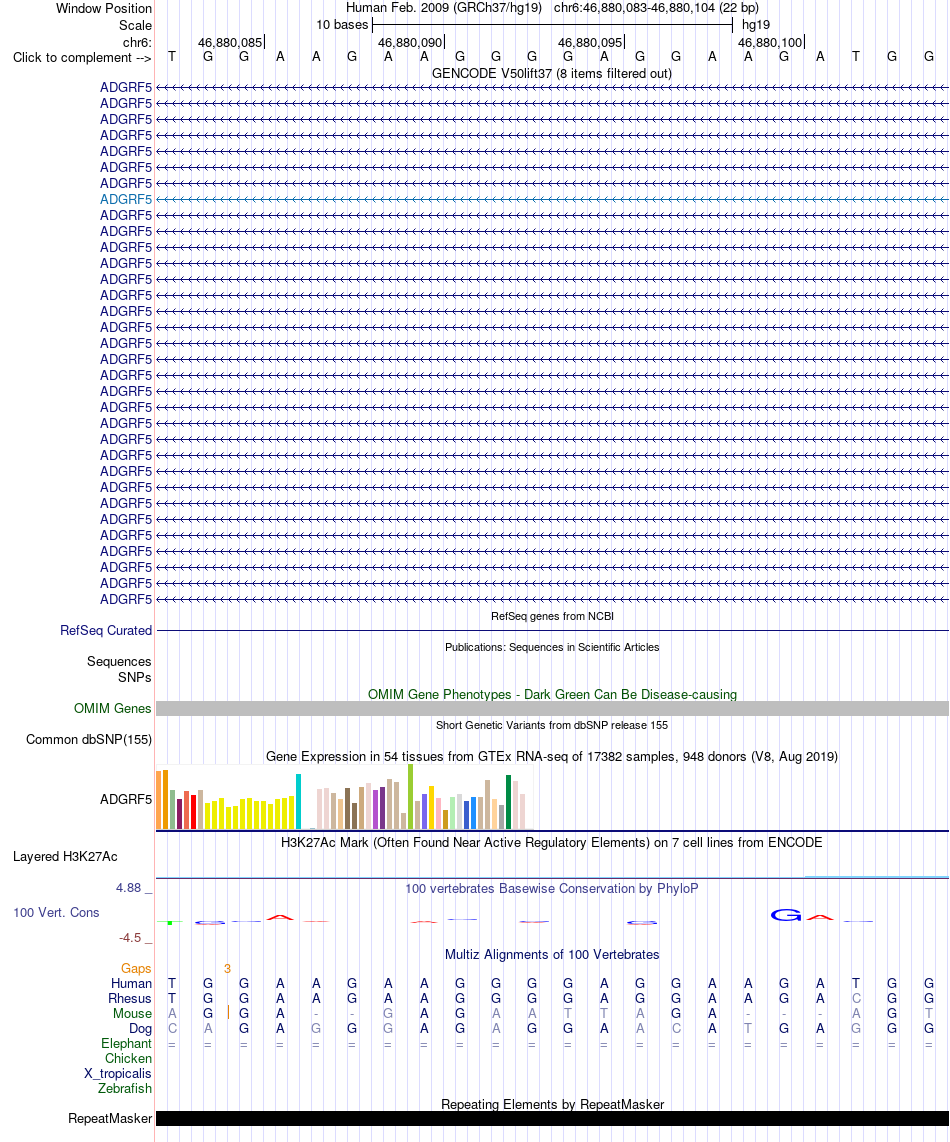Click the chr6:46,880,083-46,880,104 (22 bp) position text
Viewport: 950px width, 1142px height.
tap(656, 8)
